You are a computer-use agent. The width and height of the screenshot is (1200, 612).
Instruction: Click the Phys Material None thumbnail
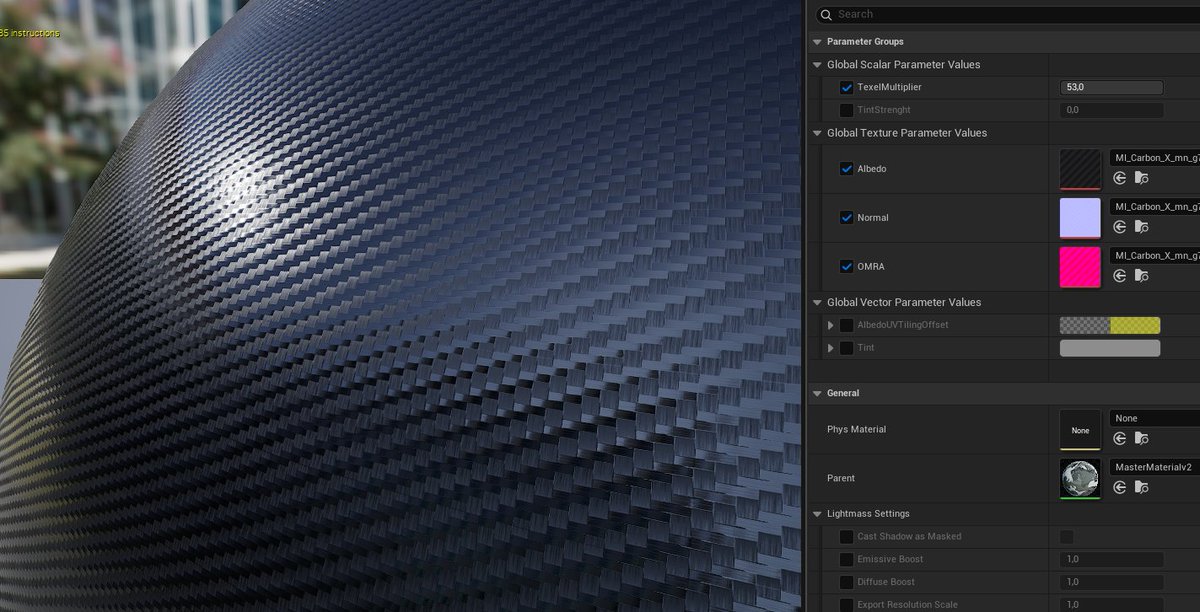click(x=1080, y=430)
